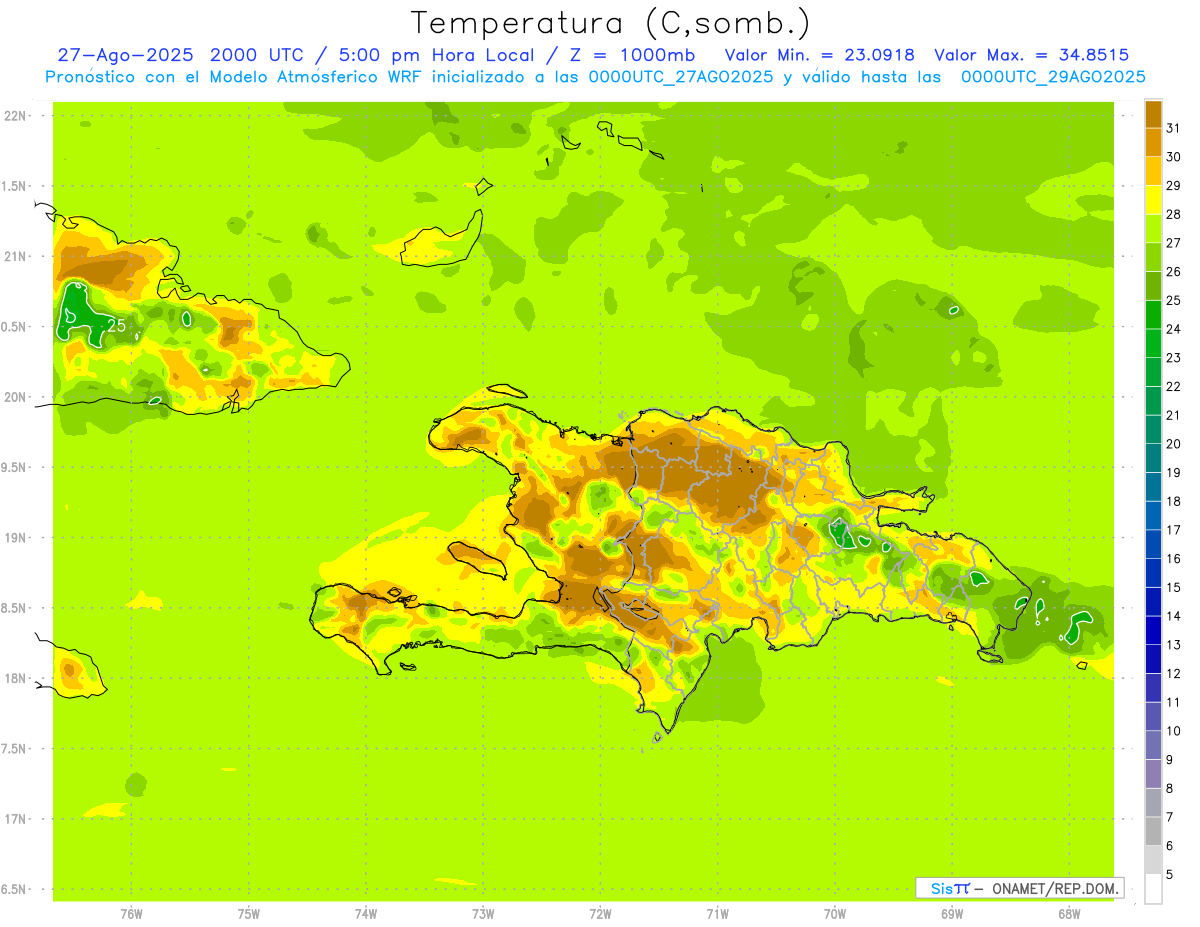Click the "SisTT – ONAMET/REP.DOM." credit label
This screenshot has height=927, width=1200.
[x=1019, y=888]
